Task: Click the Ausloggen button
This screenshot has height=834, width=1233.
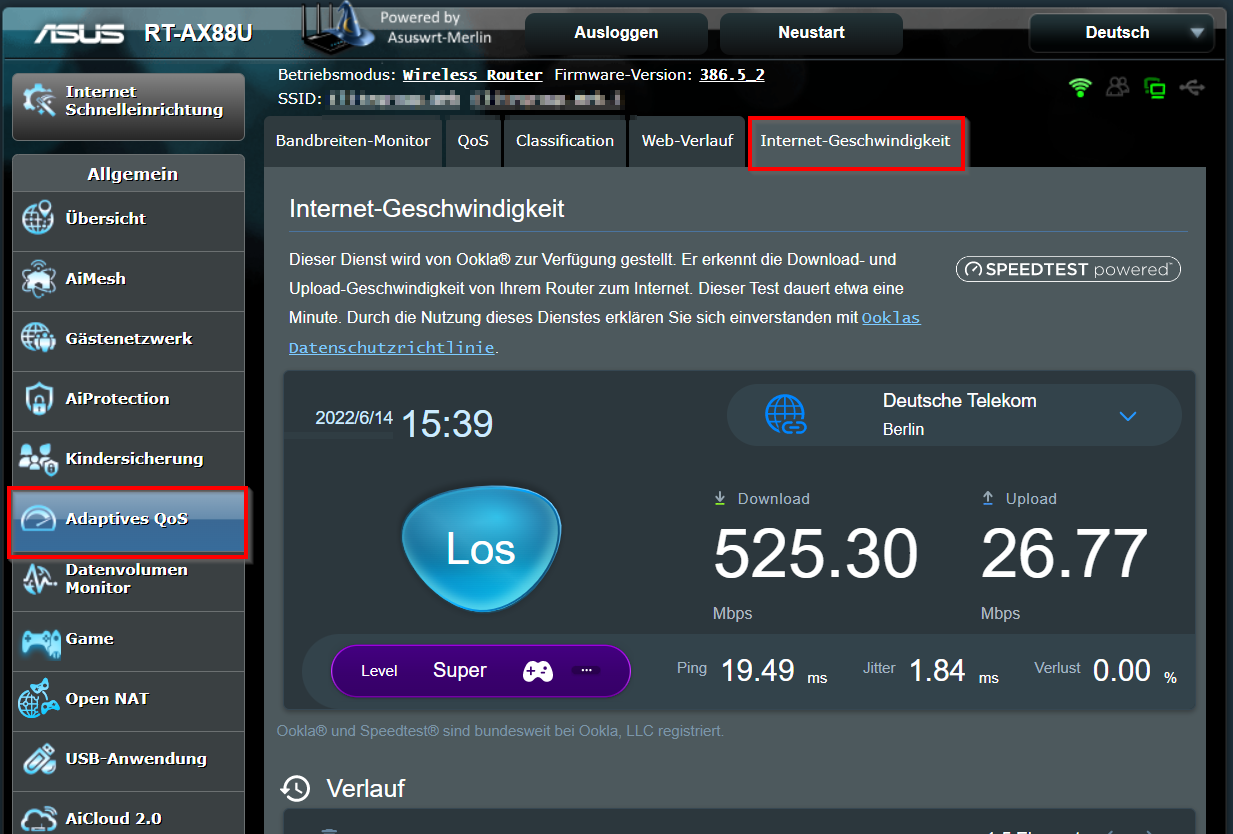Action: pos(616,33)
